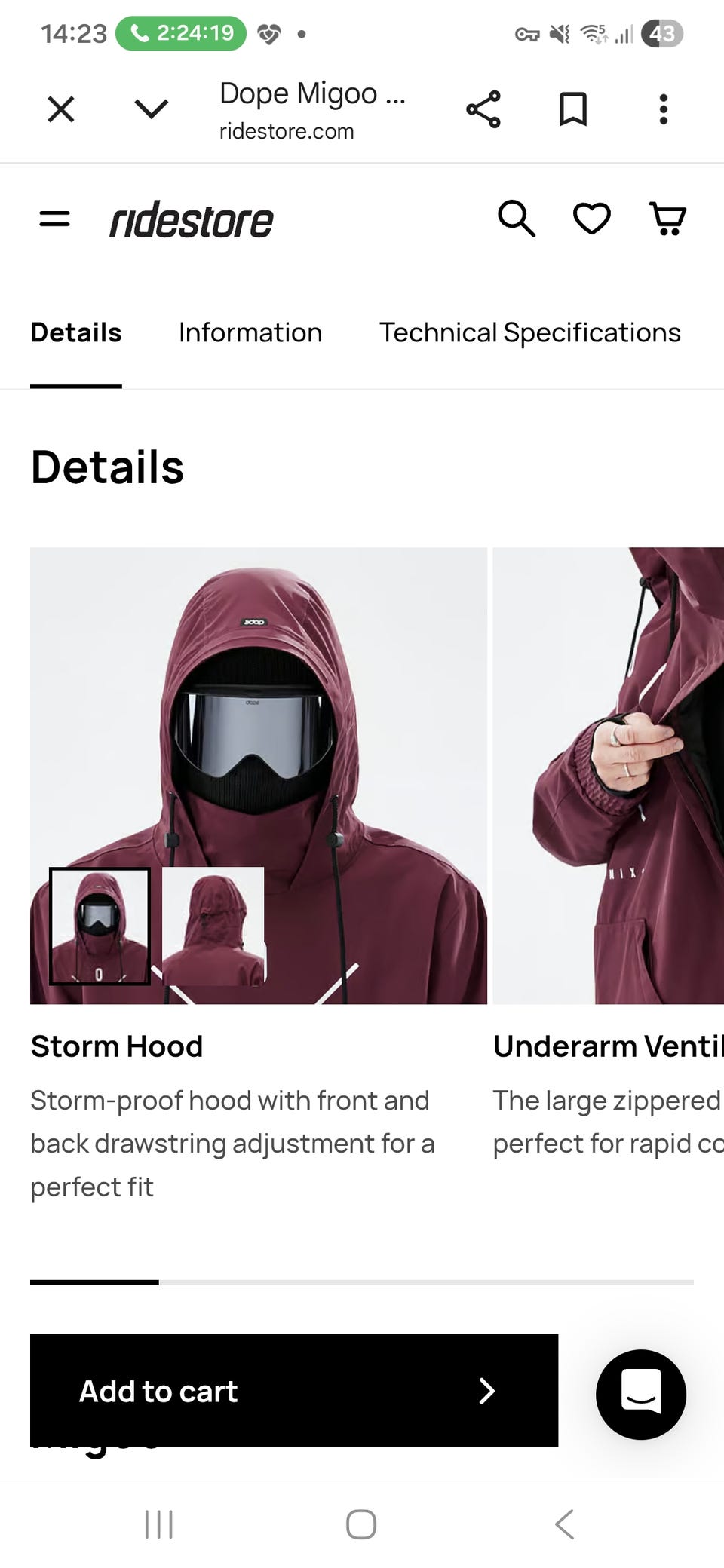Click the details carousel progress bar
This screenshot has height=1568, width=724.
[362, 1282]
